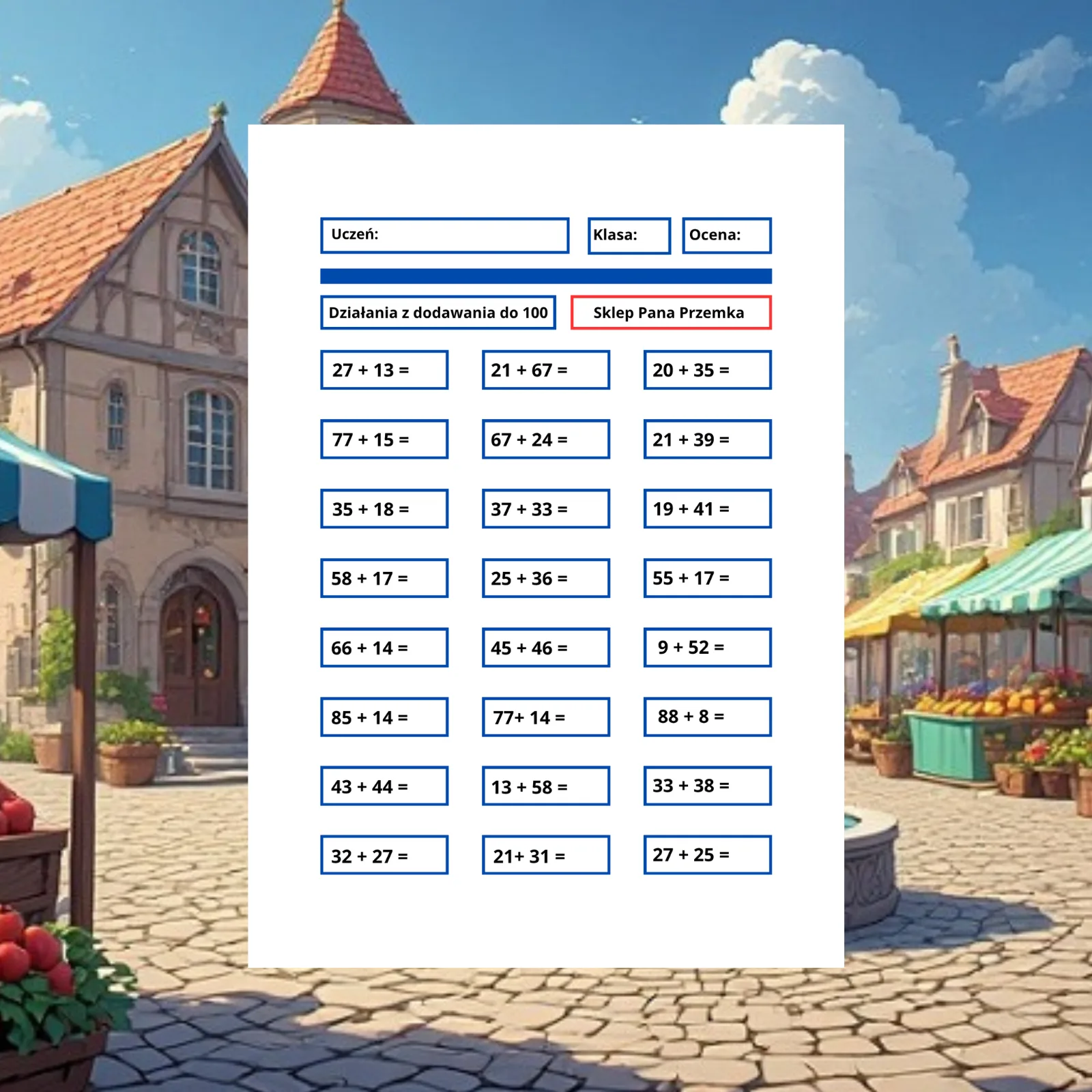Click the '21 + 67 =' problem box
1092x1092 pixels.
pos(546,370)
